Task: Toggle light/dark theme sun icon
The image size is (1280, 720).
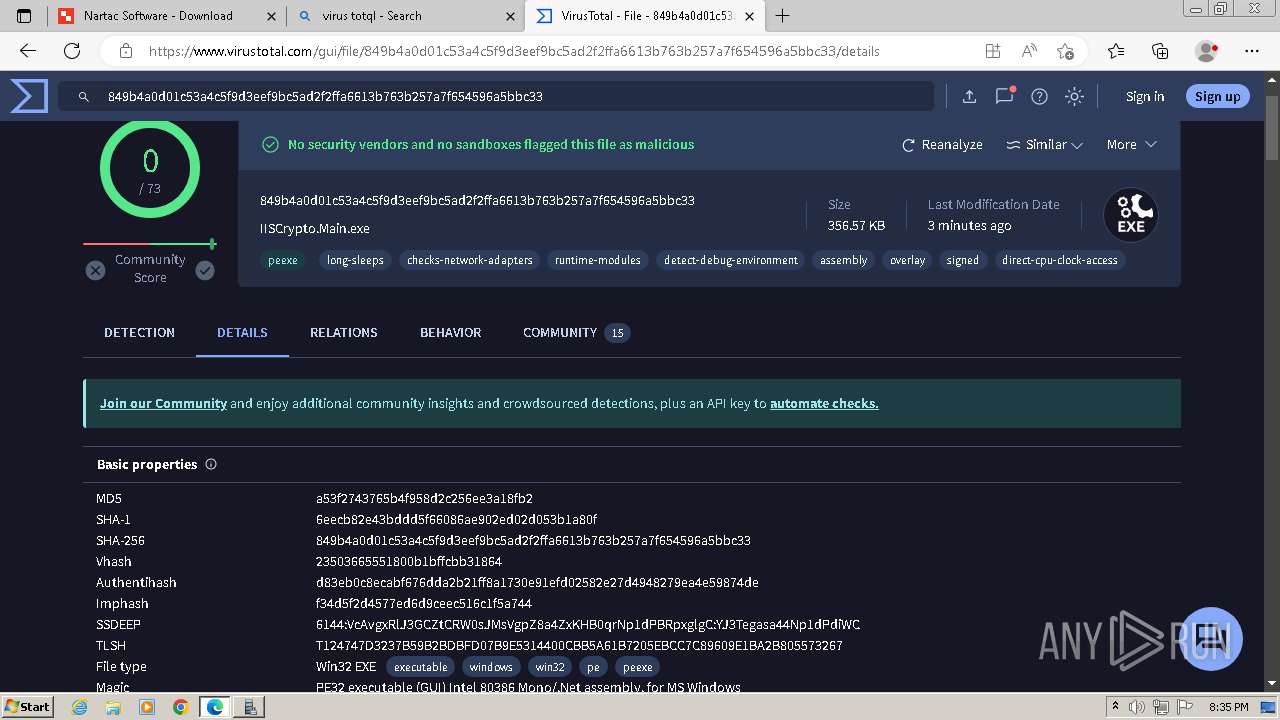Action: point(1074,96)
